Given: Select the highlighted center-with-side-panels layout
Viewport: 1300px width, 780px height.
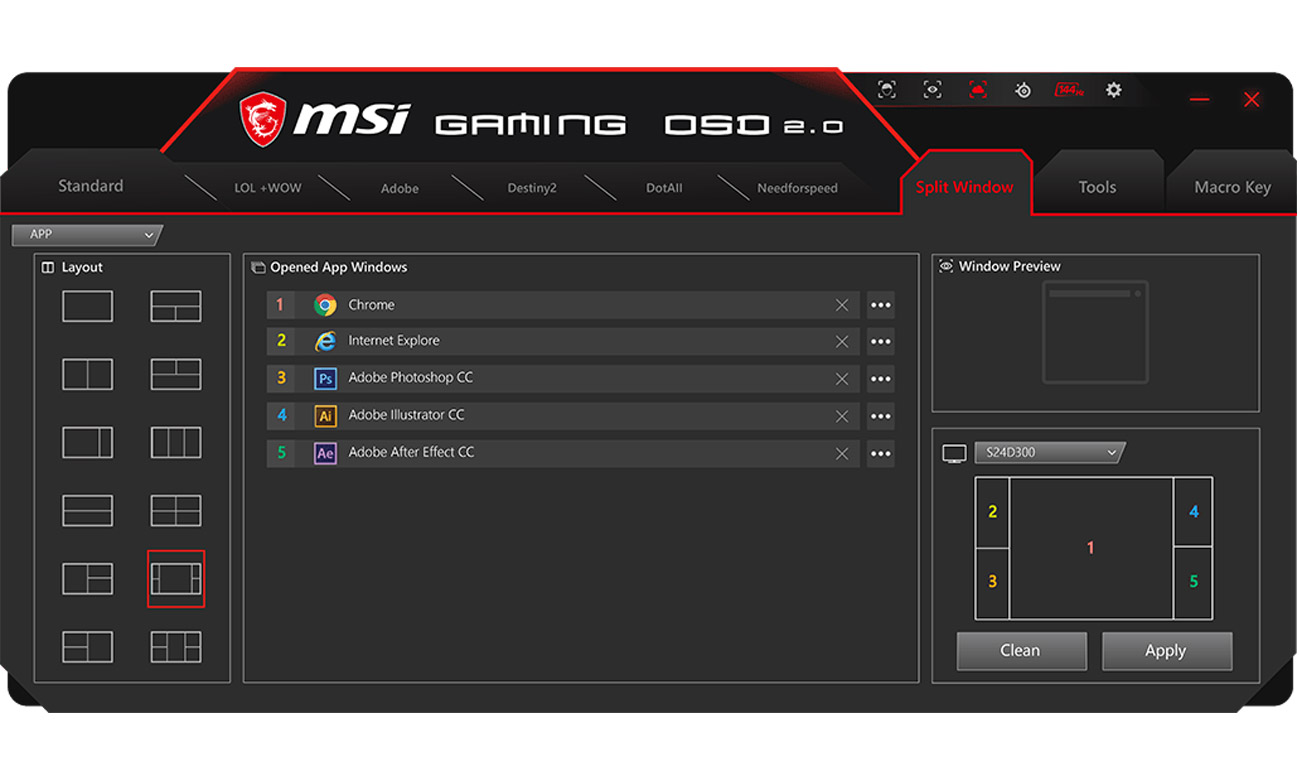Looking at the screenshot, I should (176, 579).
